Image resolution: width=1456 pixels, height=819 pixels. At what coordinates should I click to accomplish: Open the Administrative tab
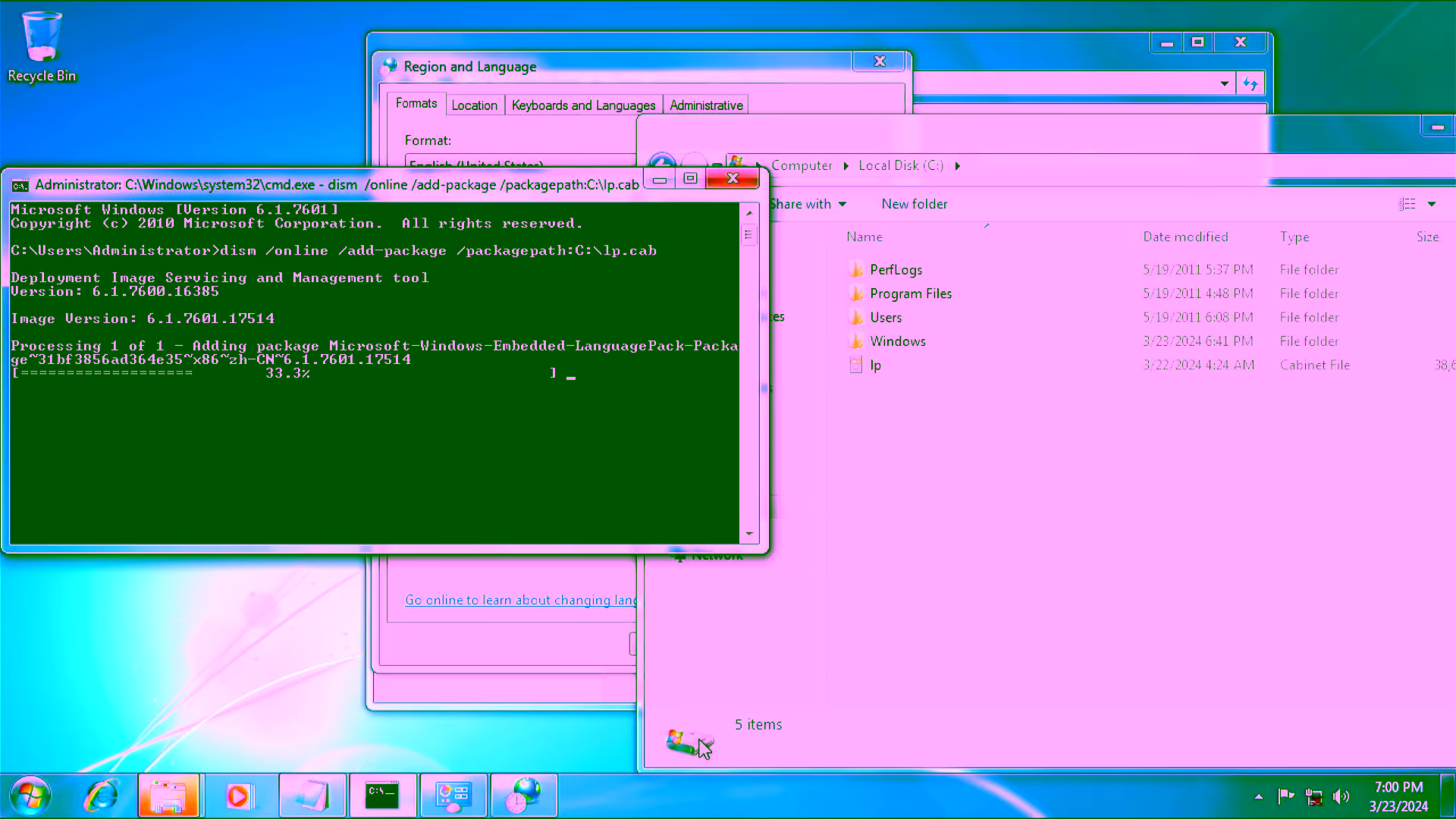click(706, 105)
